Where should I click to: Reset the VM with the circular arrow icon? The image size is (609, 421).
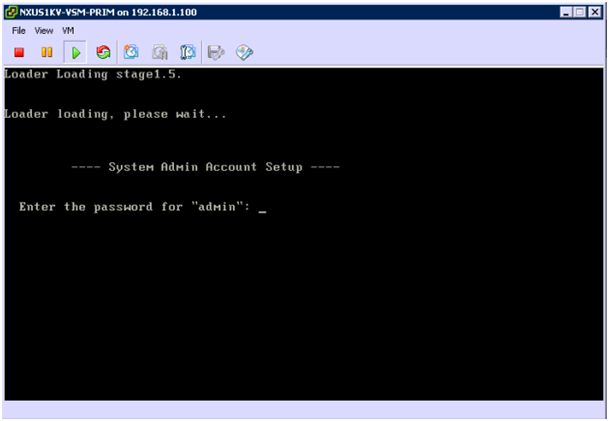coord(103,52)
